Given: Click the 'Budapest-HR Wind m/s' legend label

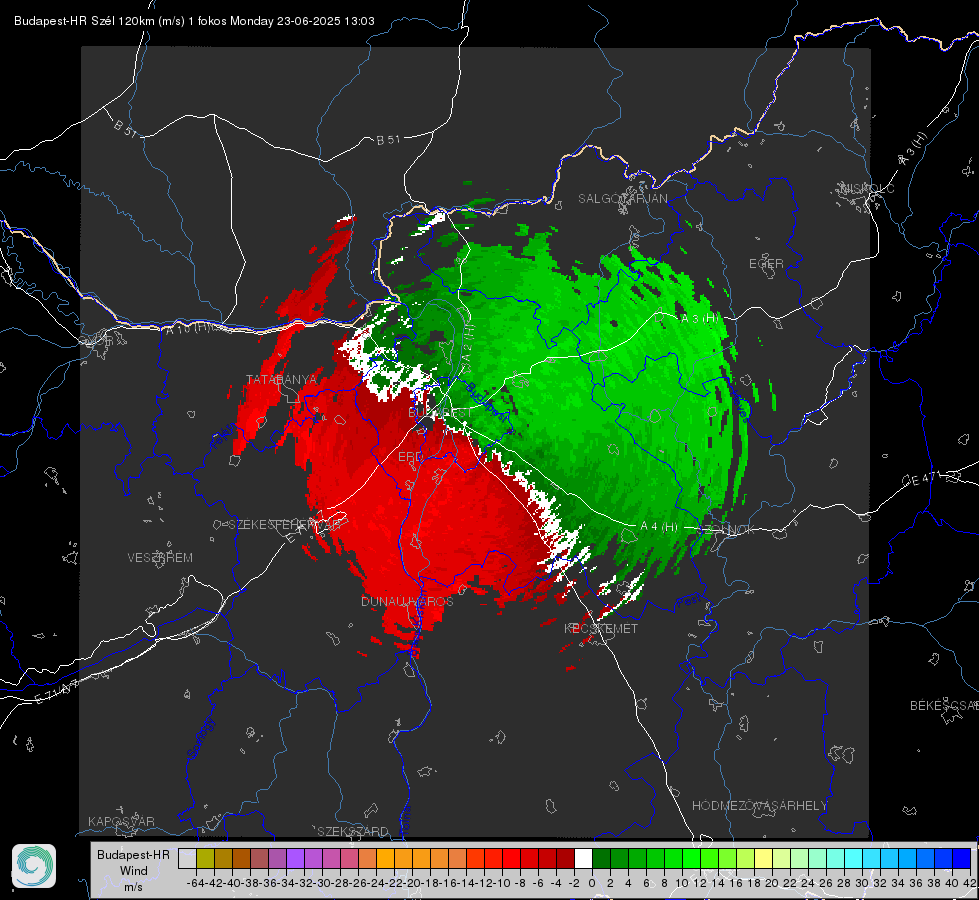Looking at the screenshot, I should click(x=134, y=871).
